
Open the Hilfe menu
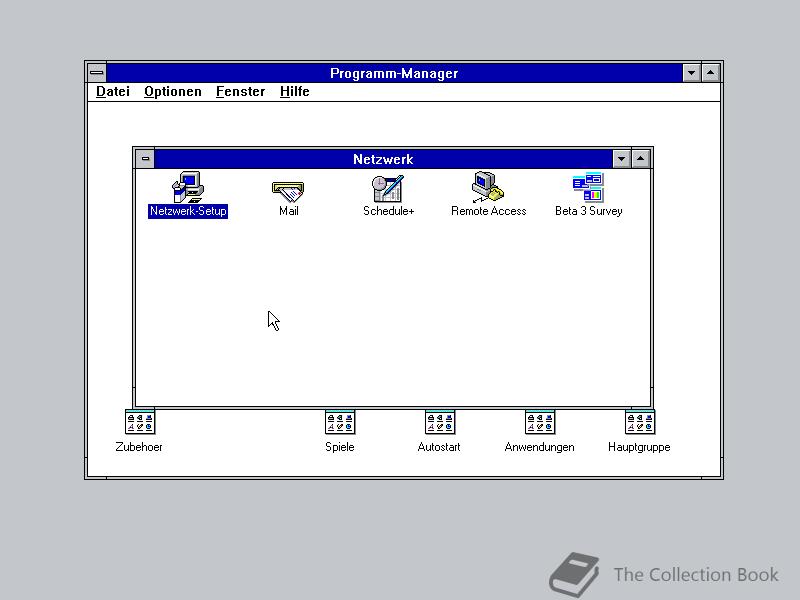(x=295, y=92)
